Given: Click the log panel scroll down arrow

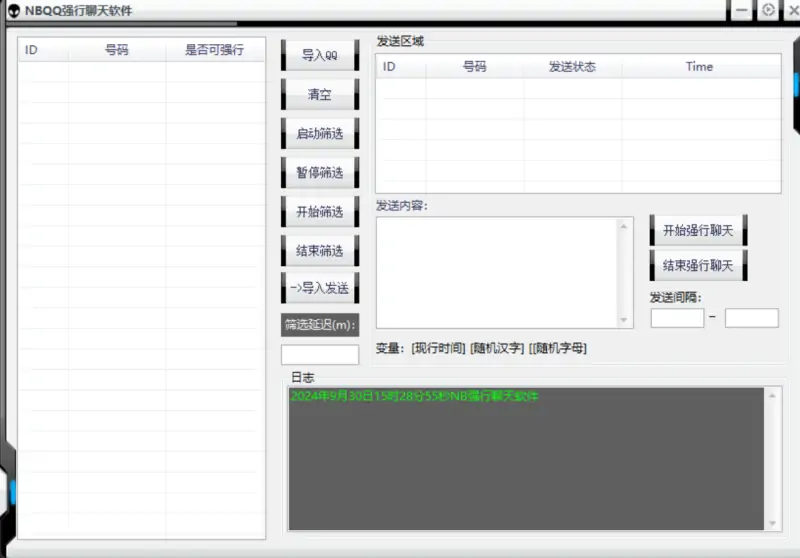Looking at the screenshot, I should pos(772,523).
